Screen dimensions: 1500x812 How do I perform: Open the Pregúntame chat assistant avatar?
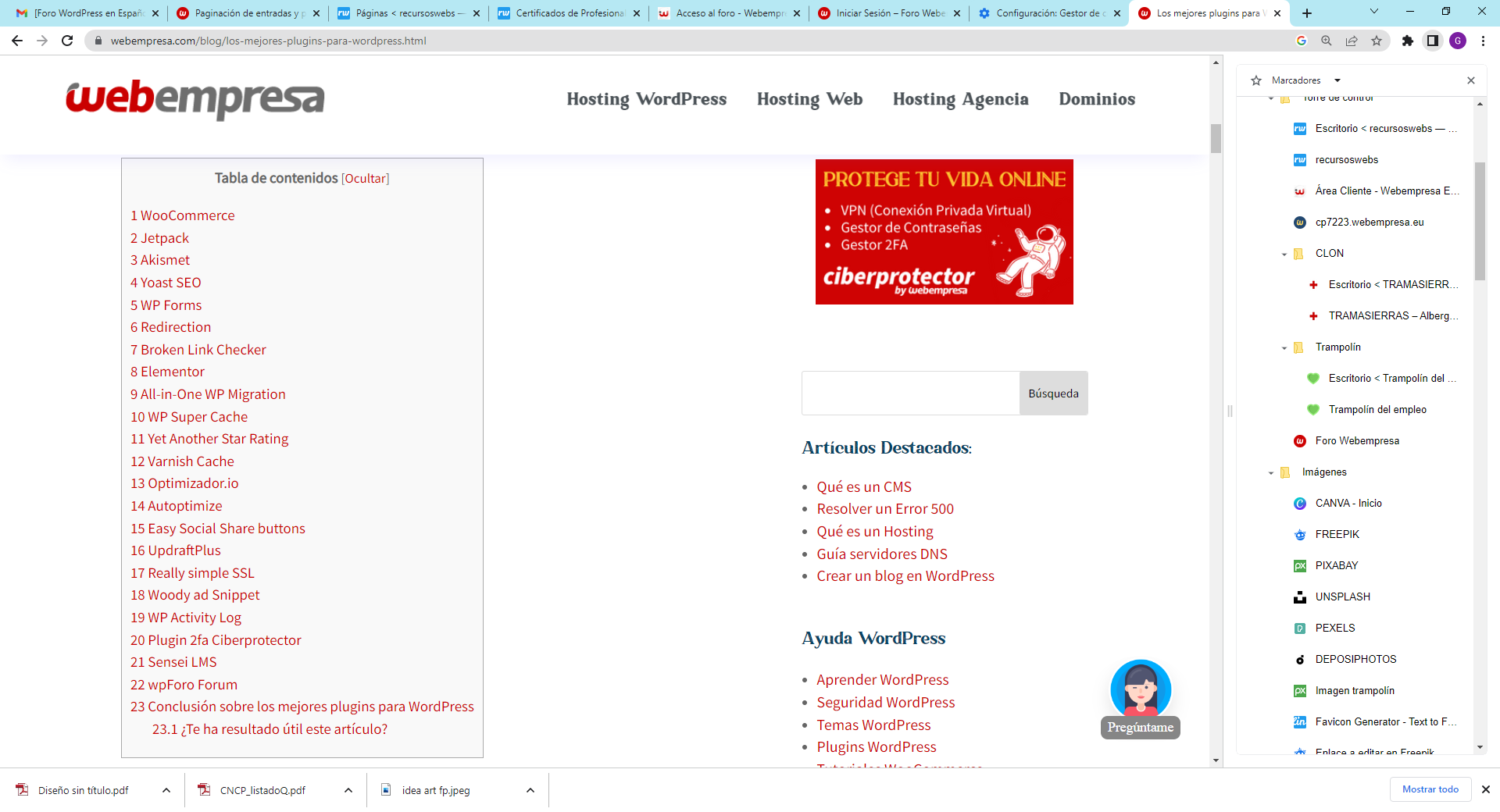coord(1141,690)
